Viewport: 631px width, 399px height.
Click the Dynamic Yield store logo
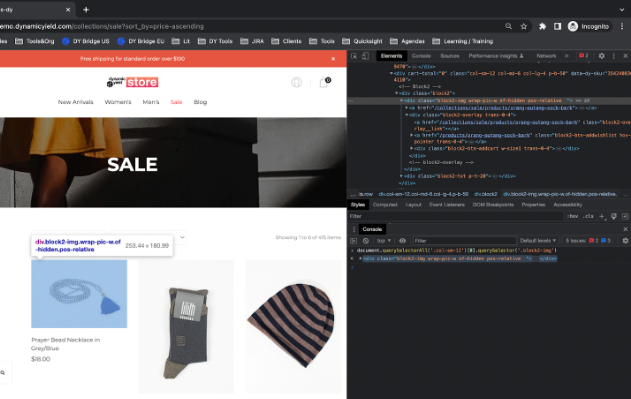tap(132, 82)
